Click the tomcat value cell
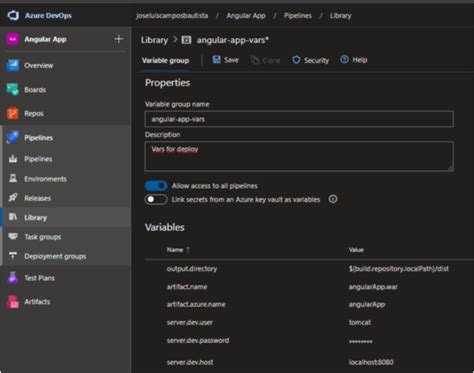 tap(360, 322)
